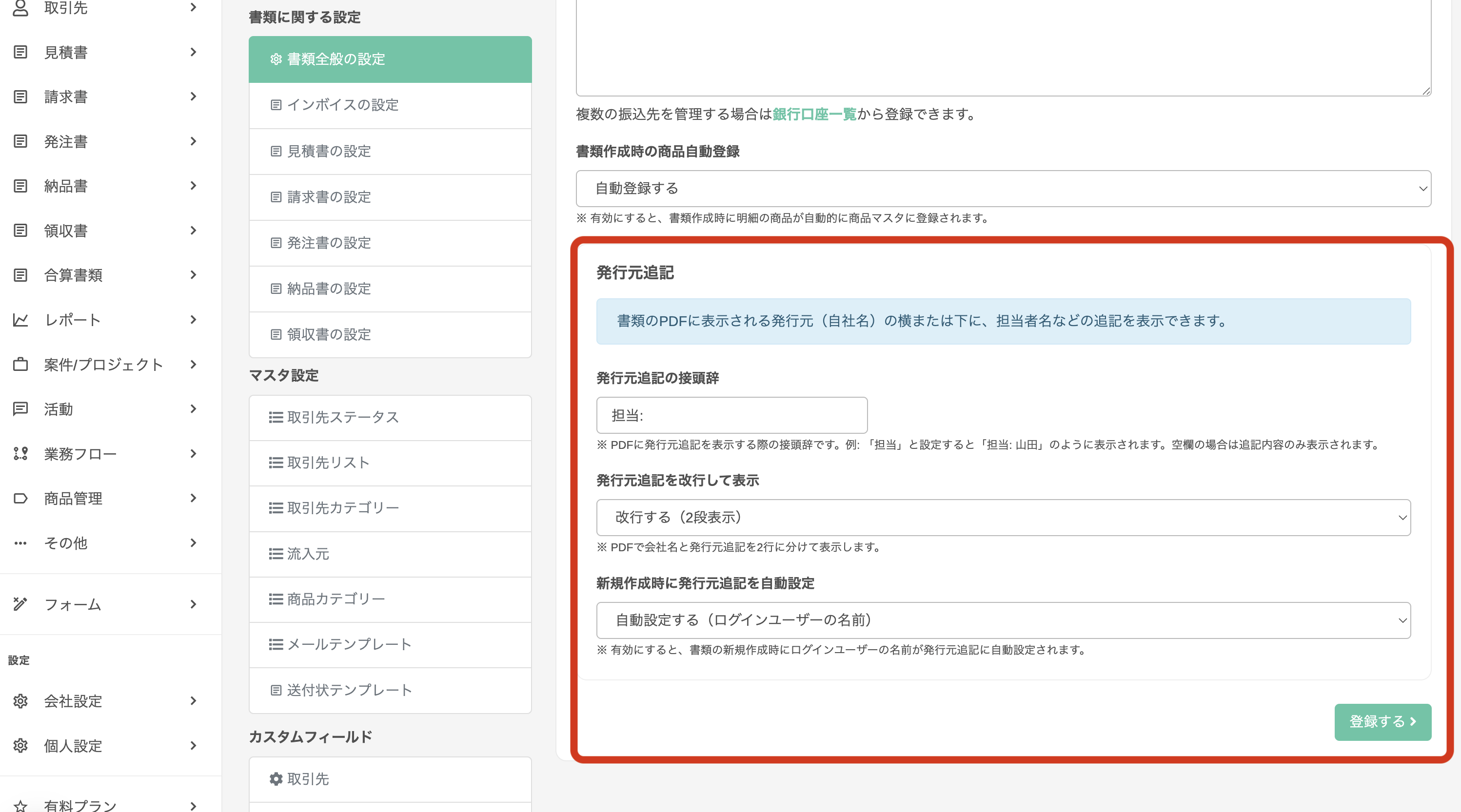
Task: Open 商品カテゴリー master setting
Action: pos(390,599)
